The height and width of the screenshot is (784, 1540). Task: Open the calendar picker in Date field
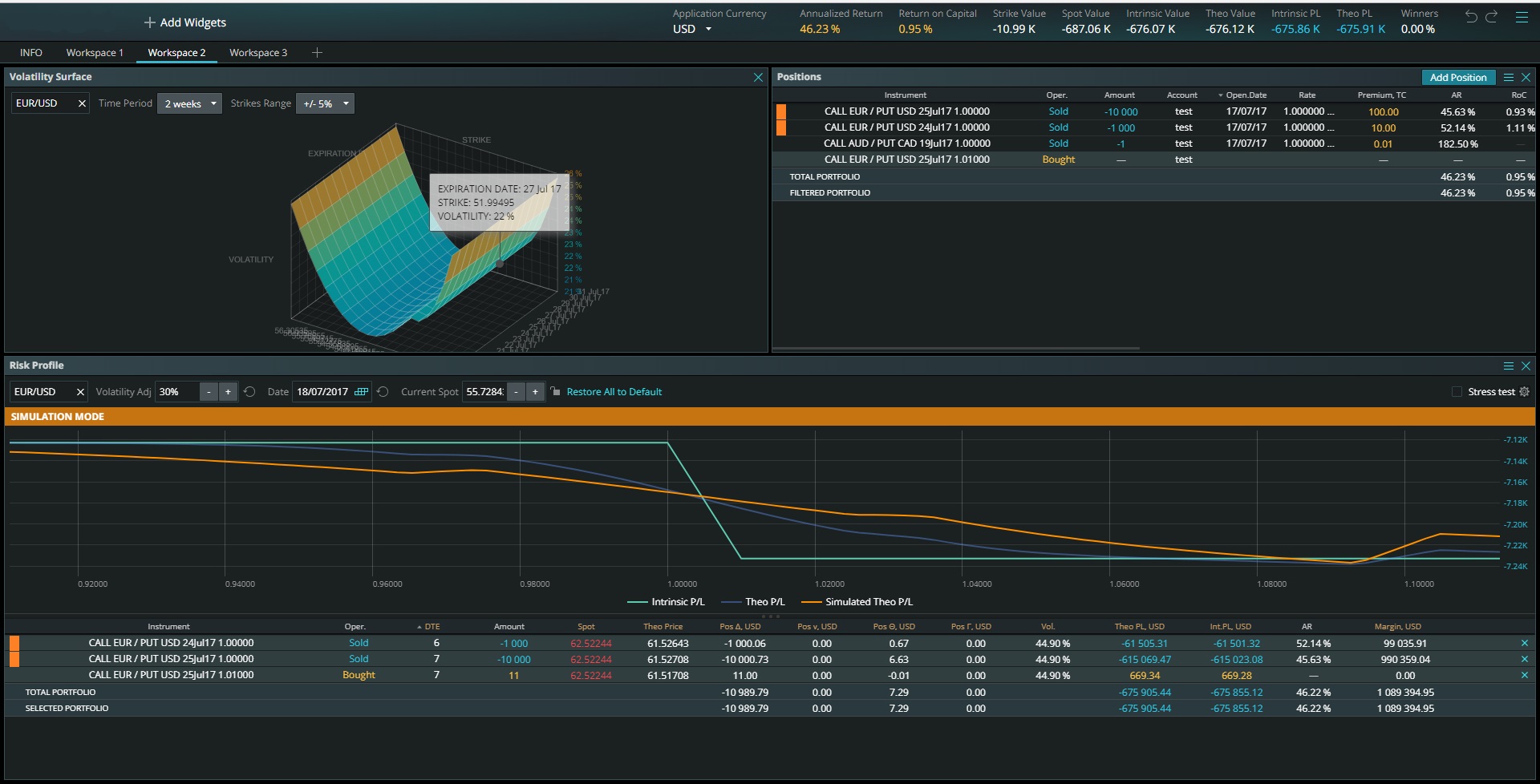coord(361,392)
